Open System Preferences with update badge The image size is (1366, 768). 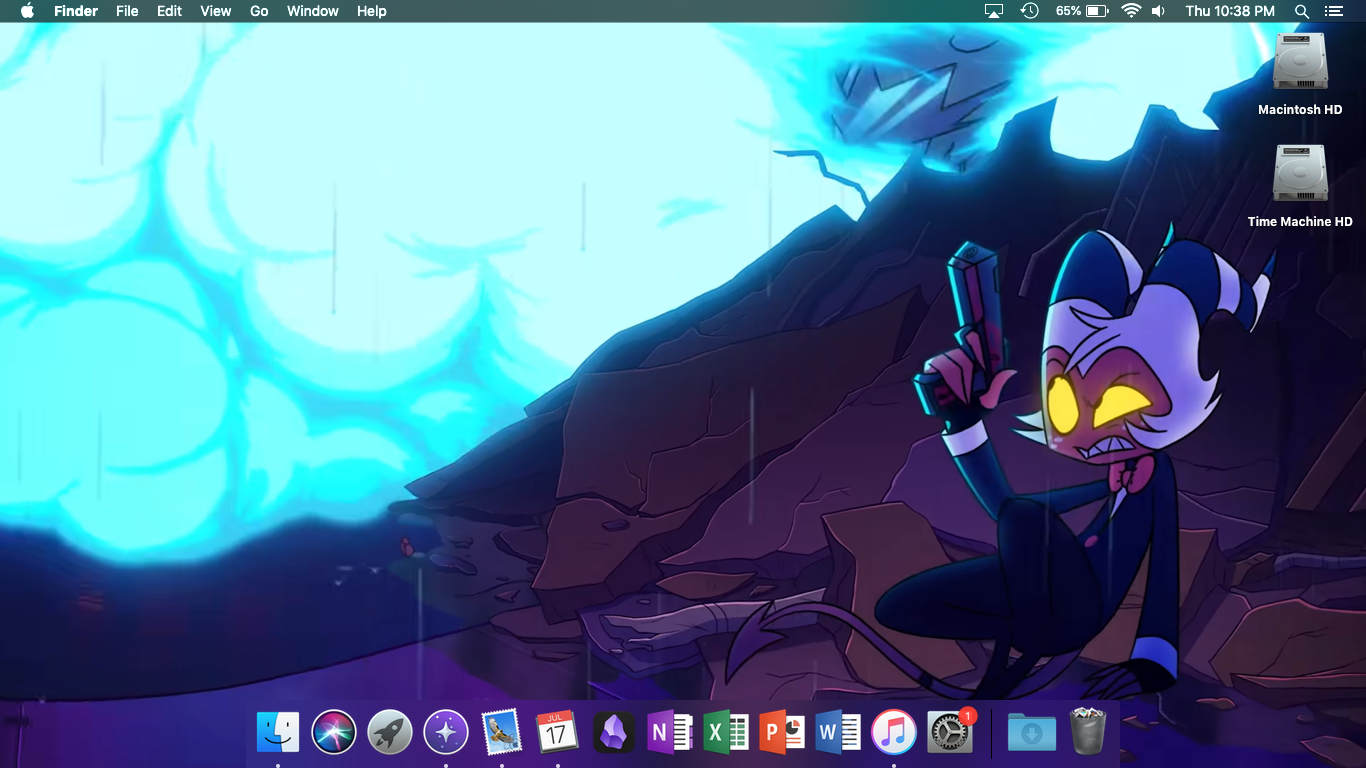950,733
